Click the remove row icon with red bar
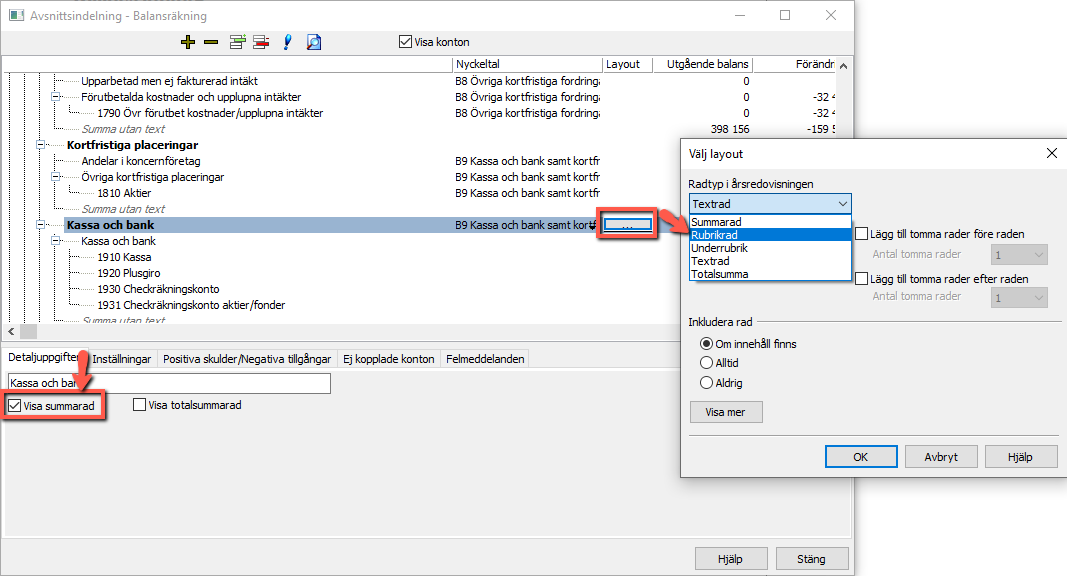The height and width of the screenshot is (576, 1067). [x=261, y=42]
